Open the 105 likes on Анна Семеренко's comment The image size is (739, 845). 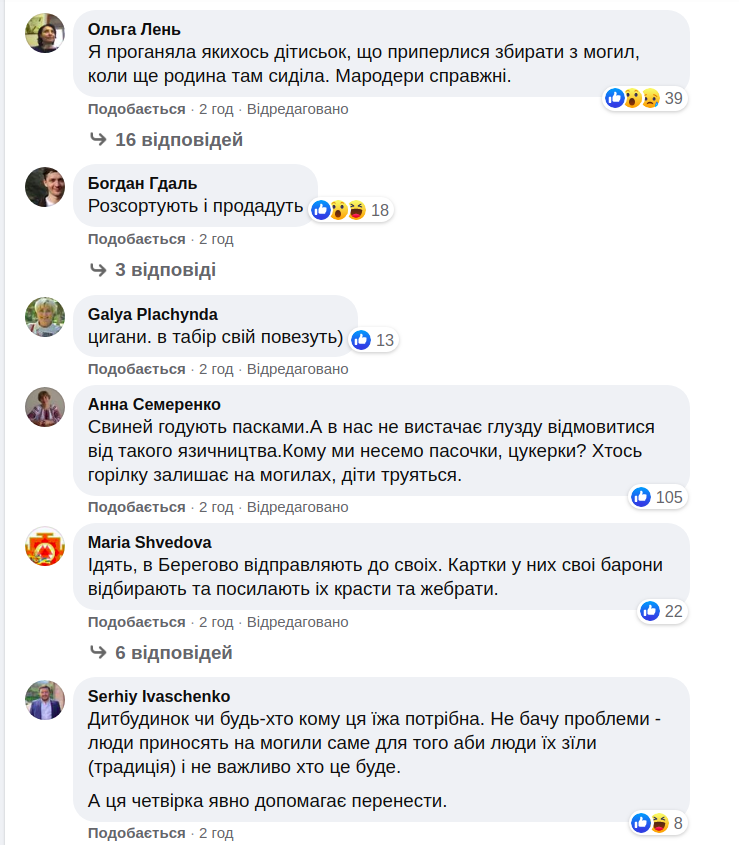[x=657, y=497]
